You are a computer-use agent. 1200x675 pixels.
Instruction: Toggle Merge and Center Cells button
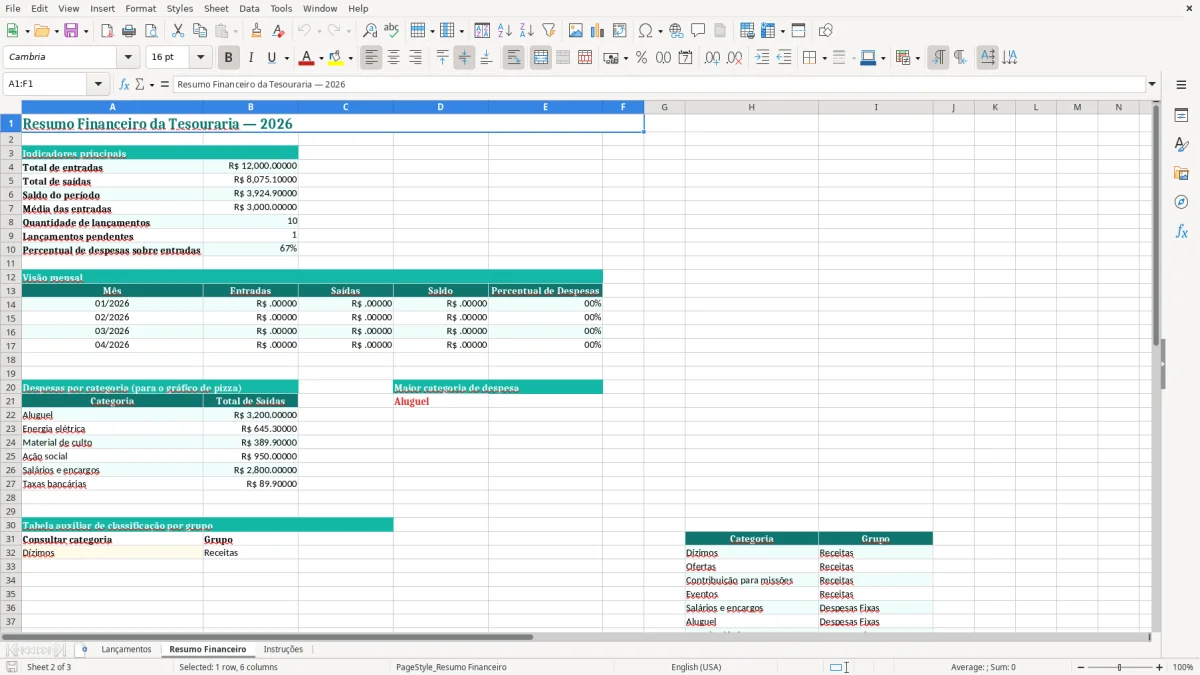tap(541, 58)
